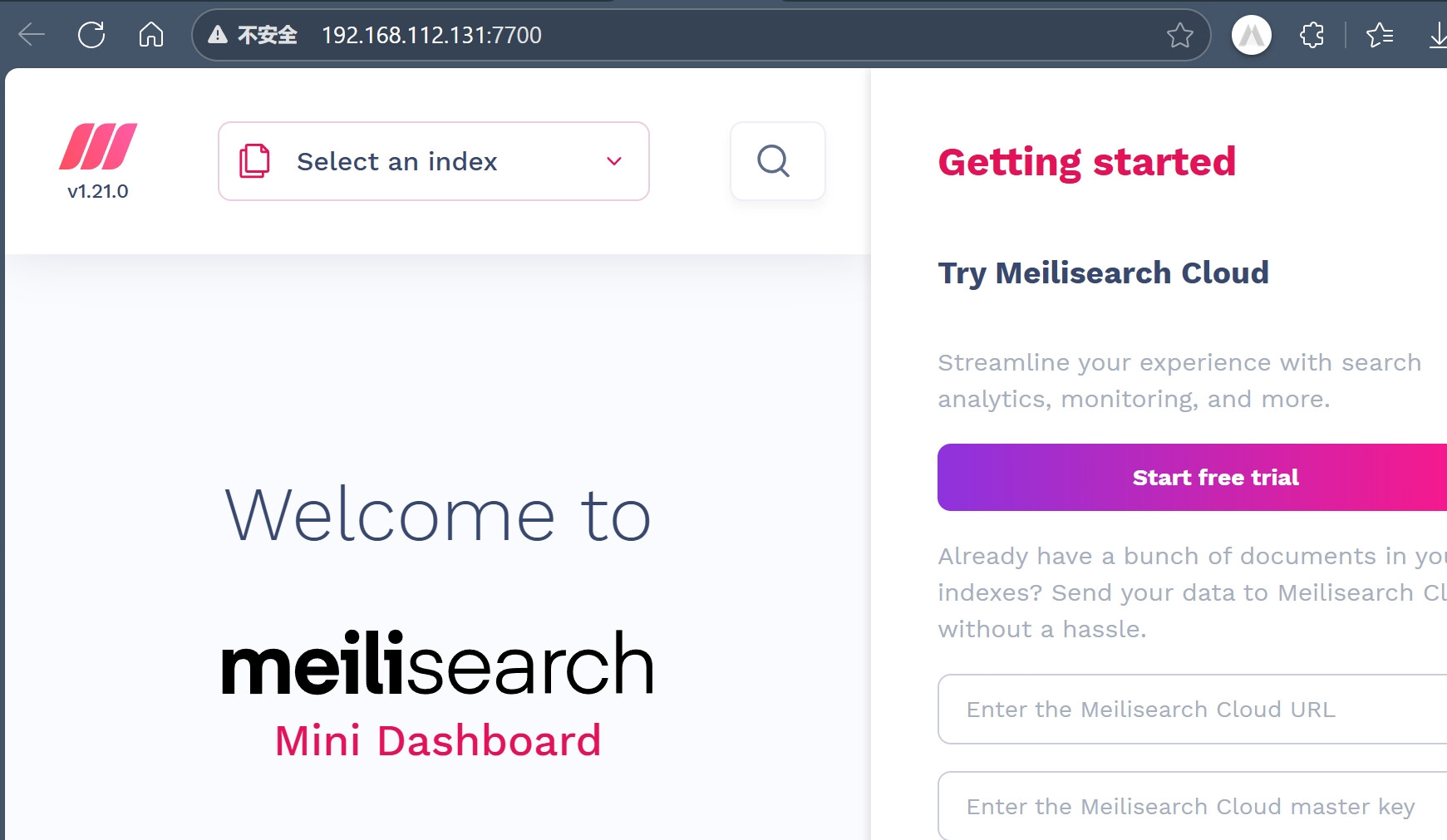This screenshot has width=1447, height=840.
Task: Click the Mini Dashboard title text
Action: click(438, 740)
